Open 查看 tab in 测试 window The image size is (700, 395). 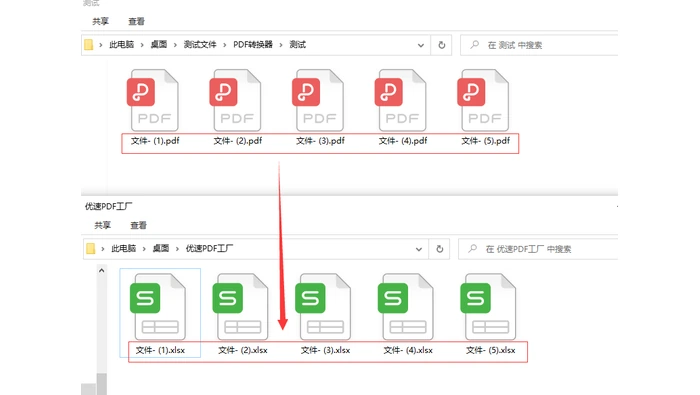point(136,21)
